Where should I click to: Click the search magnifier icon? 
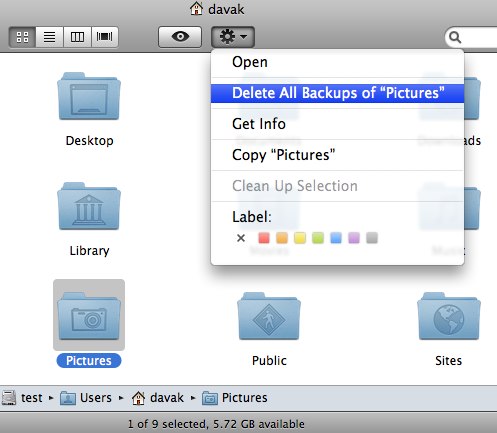click(x=455, y=37)
